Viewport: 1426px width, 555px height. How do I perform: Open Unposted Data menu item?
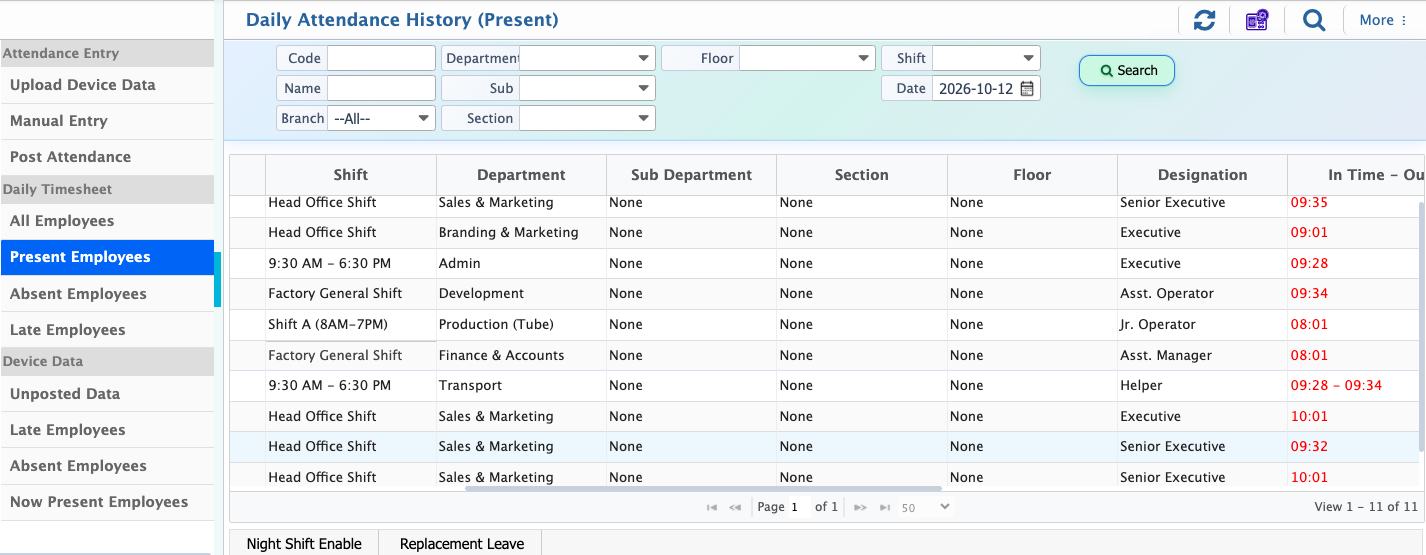pyautogui.click(x=107, y=394)
